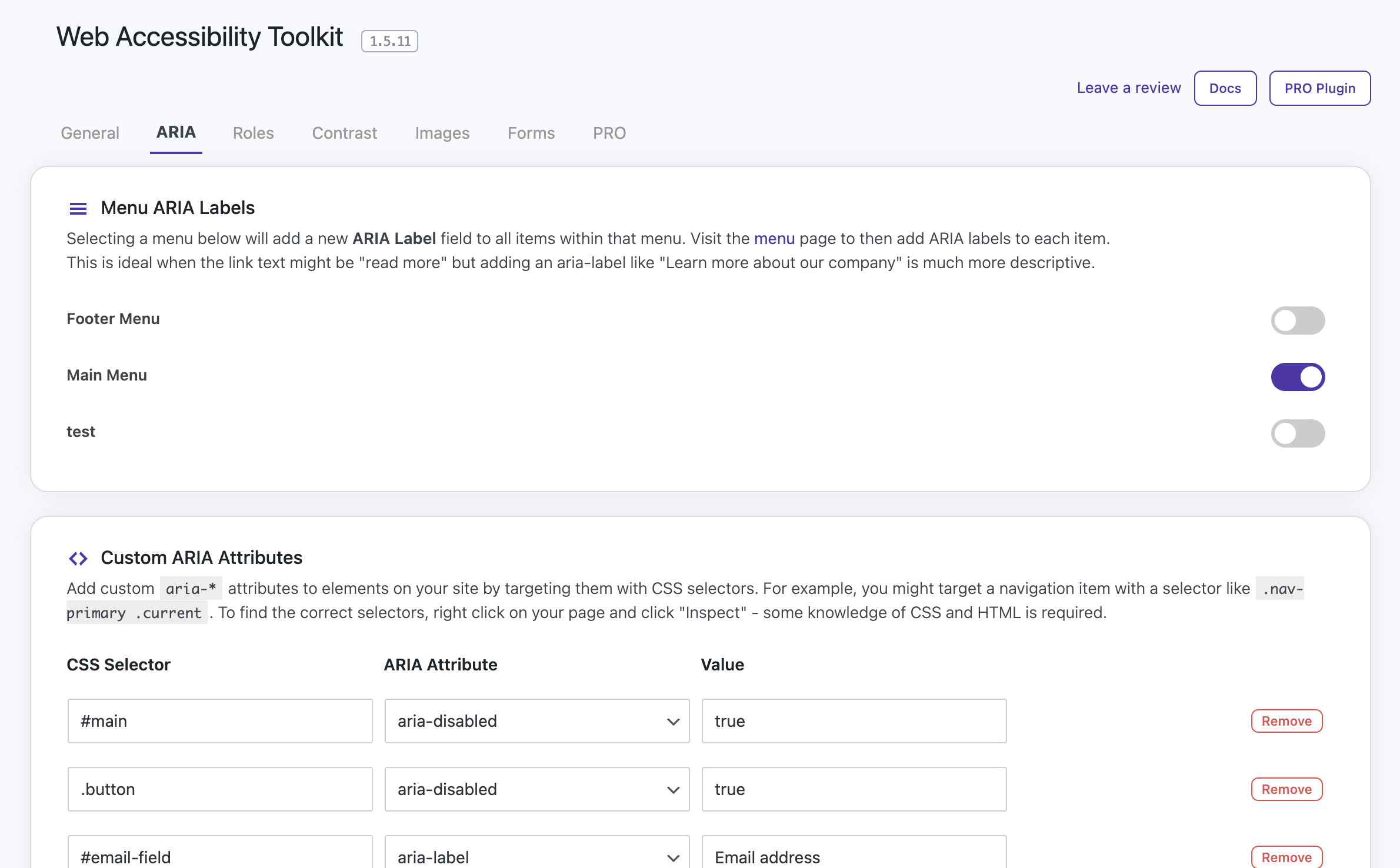Click the Docs button

click(1225, 88)
